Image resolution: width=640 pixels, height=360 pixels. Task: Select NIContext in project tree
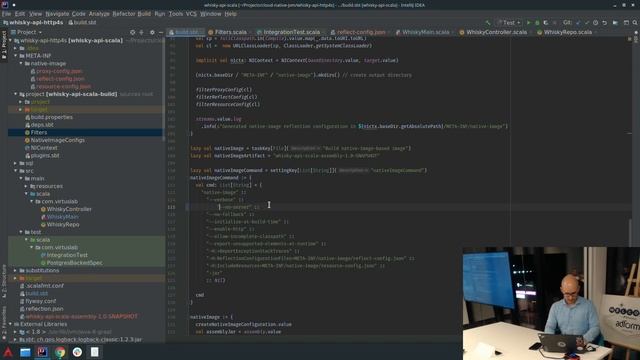(x=44, y=148)
